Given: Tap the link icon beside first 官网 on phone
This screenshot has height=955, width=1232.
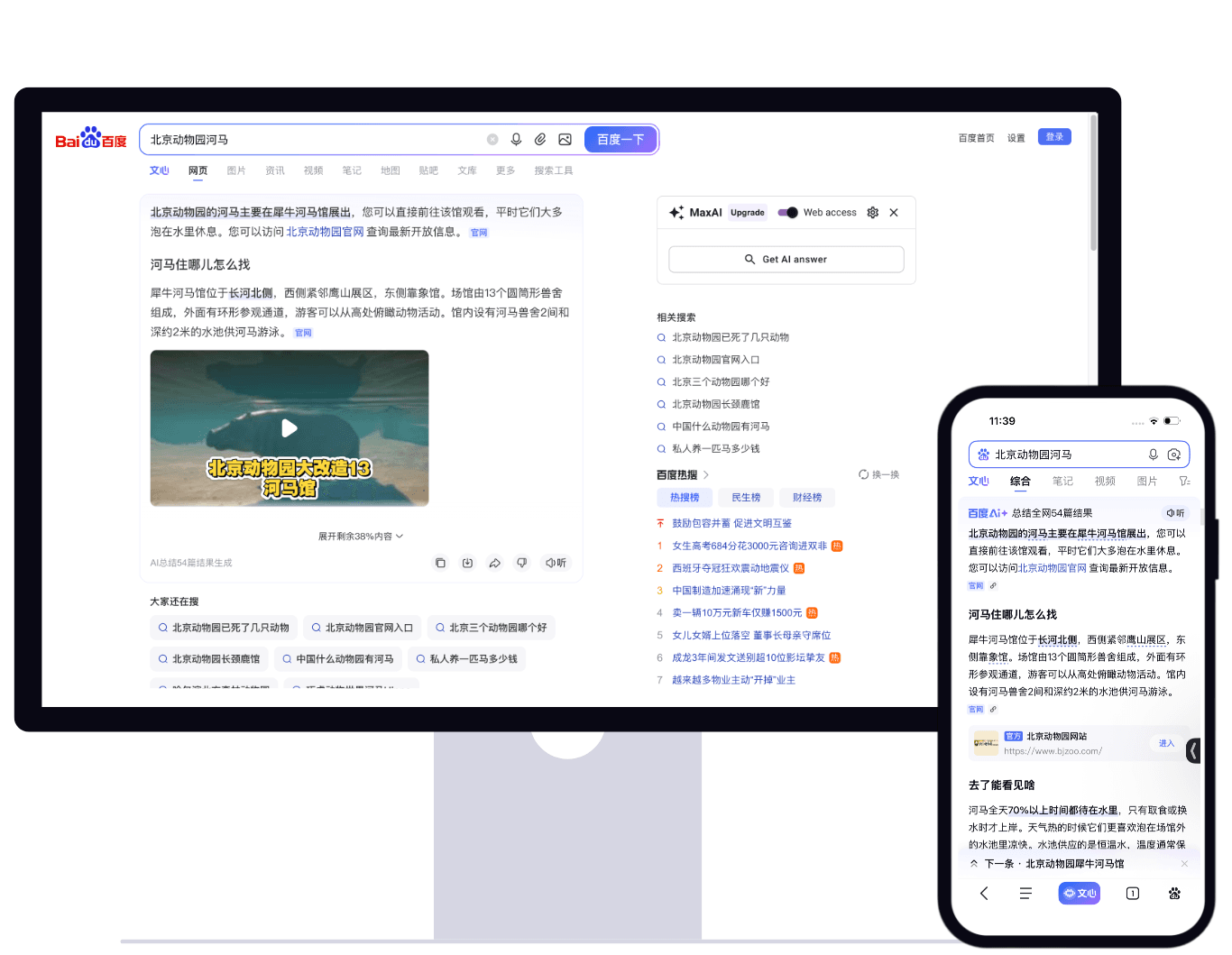Looking at the screenshot, I should (993, 586).
